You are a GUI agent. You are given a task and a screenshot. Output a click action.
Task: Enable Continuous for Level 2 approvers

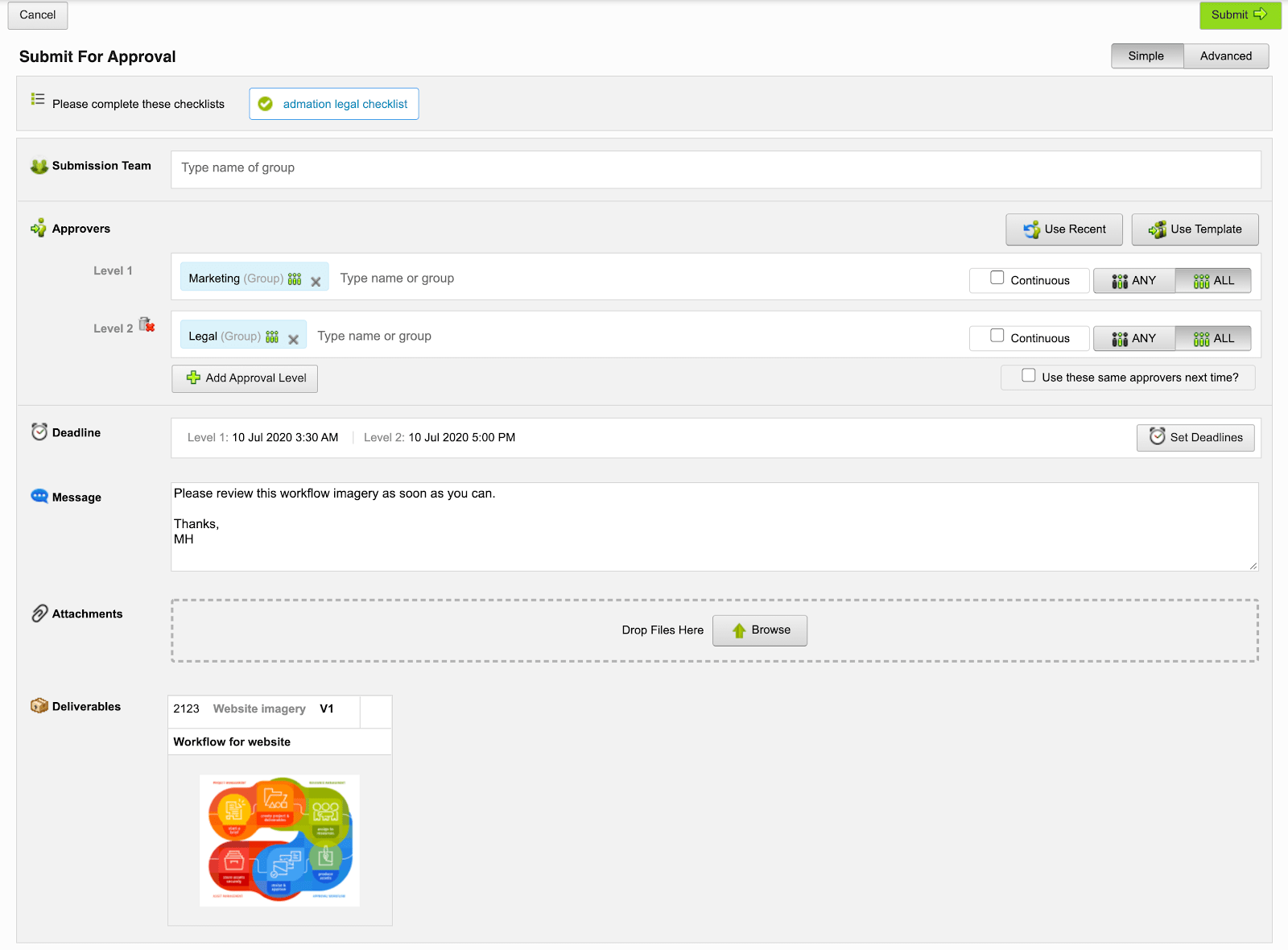pos(997,335)
